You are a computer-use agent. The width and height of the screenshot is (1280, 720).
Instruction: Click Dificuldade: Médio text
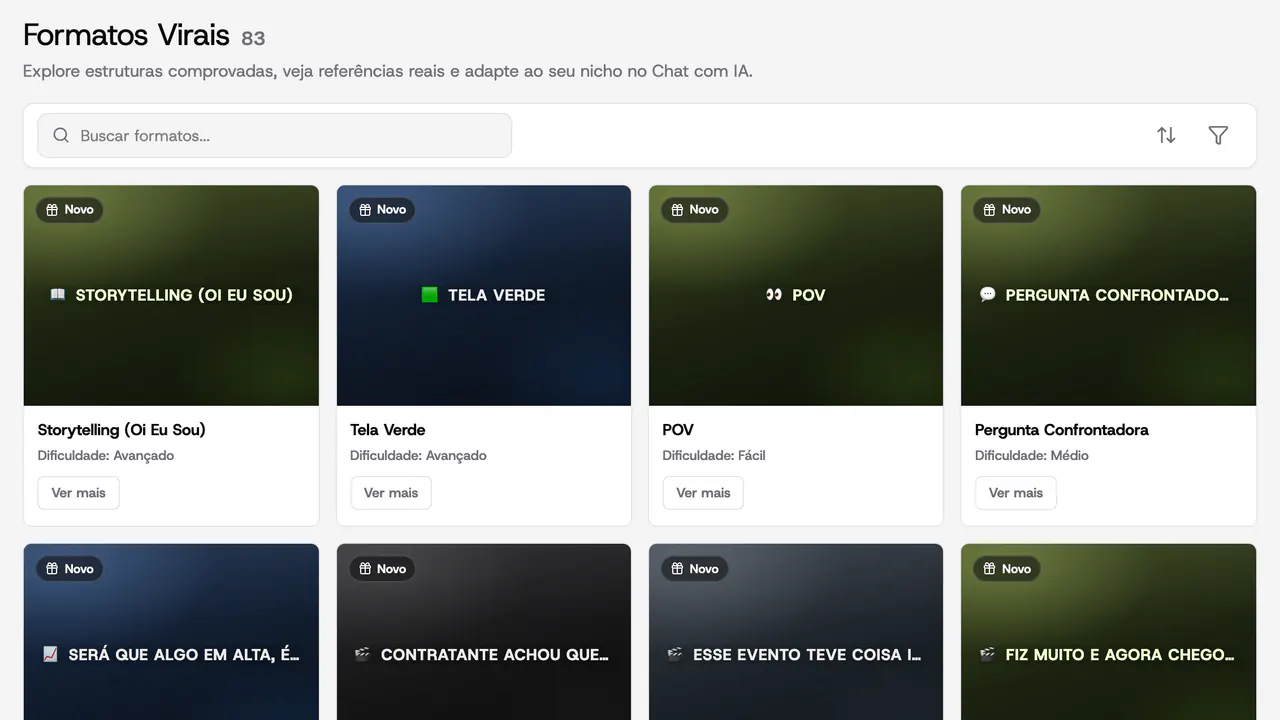[x=1032, y=455]
